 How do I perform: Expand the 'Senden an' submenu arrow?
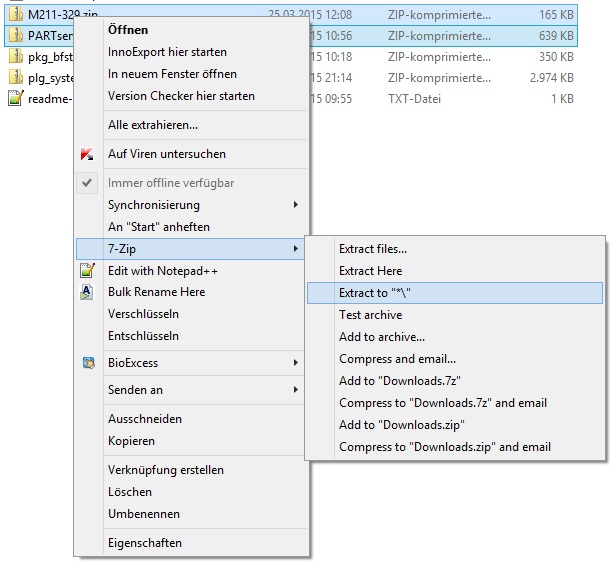(x=295, y=389)
